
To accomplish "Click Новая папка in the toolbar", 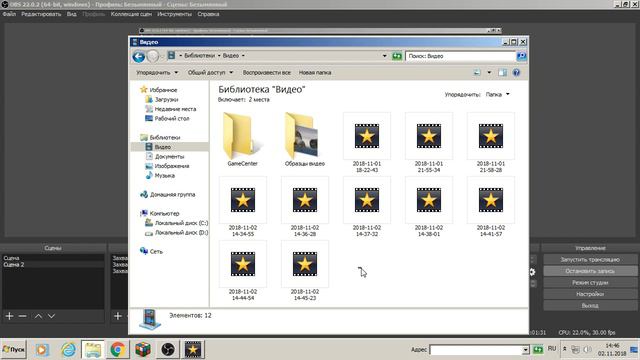I will [315, 73].
